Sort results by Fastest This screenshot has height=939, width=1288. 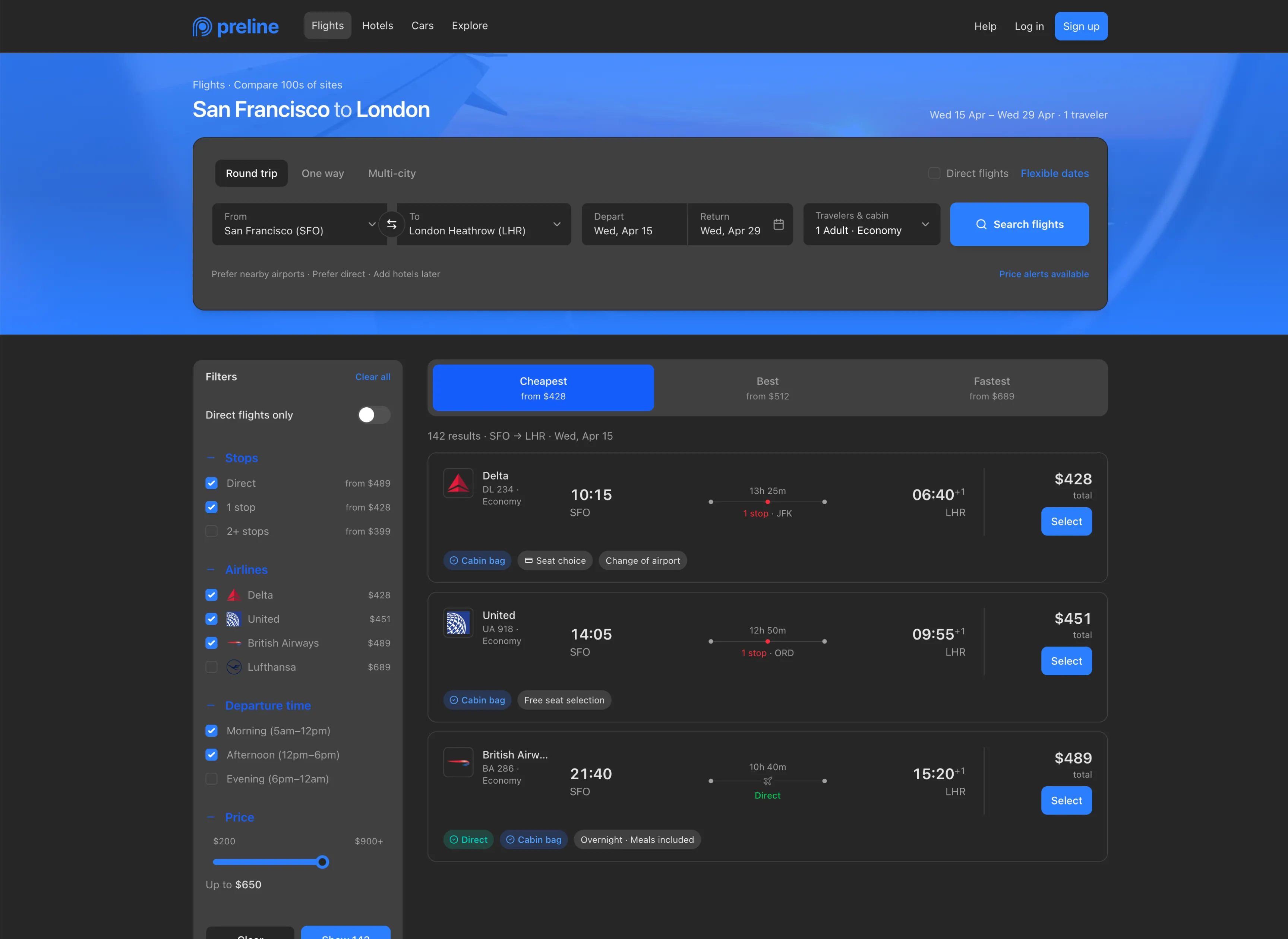click(991, 388)
